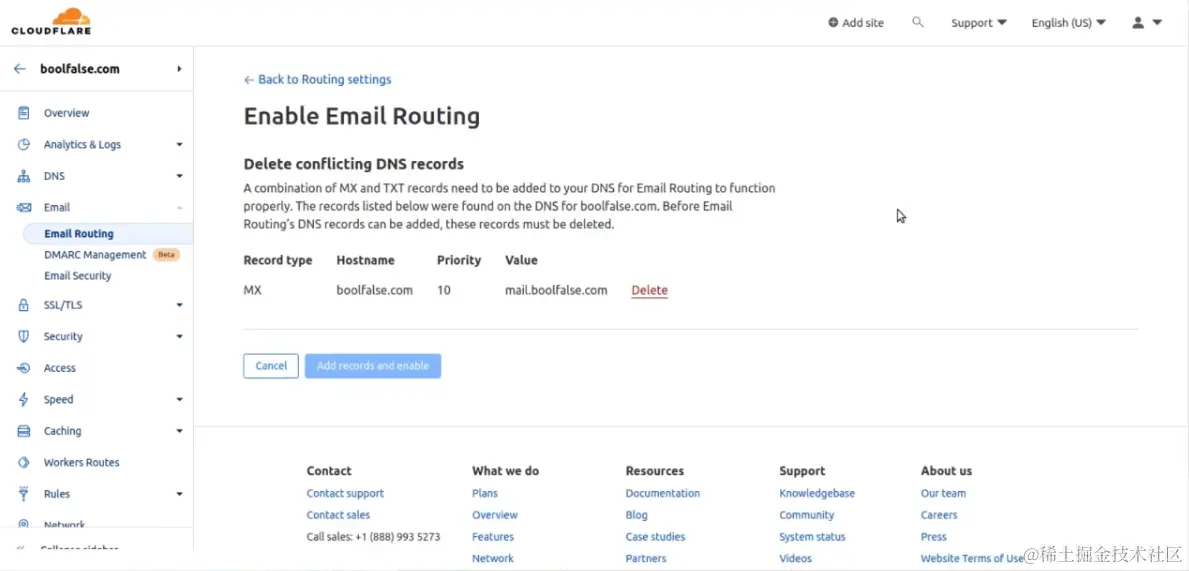This screenshot has height=571, width=1189.
Task: Click the MX record type cell
Action: pos(253,290)
